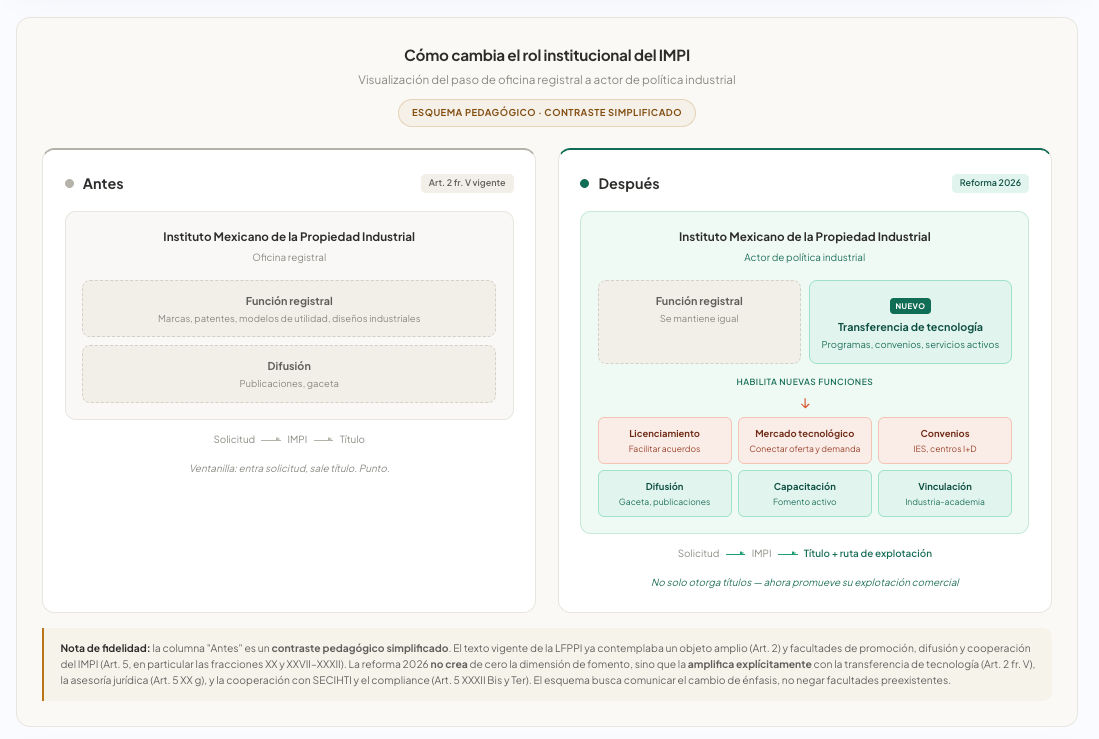The height and width of the screenshot is (739, 1099).
Task: Click the bold 'contraste pedagógico simplificado' phrase
Action: [360, 649]
